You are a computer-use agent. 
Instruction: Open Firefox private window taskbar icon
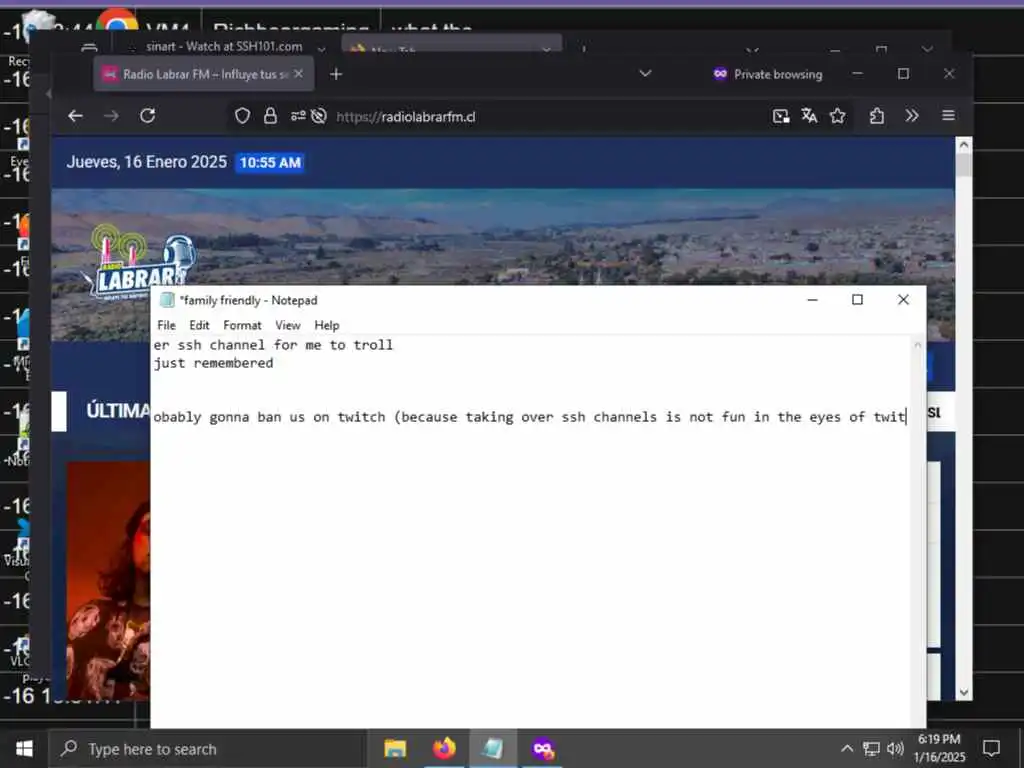point(543,748)
